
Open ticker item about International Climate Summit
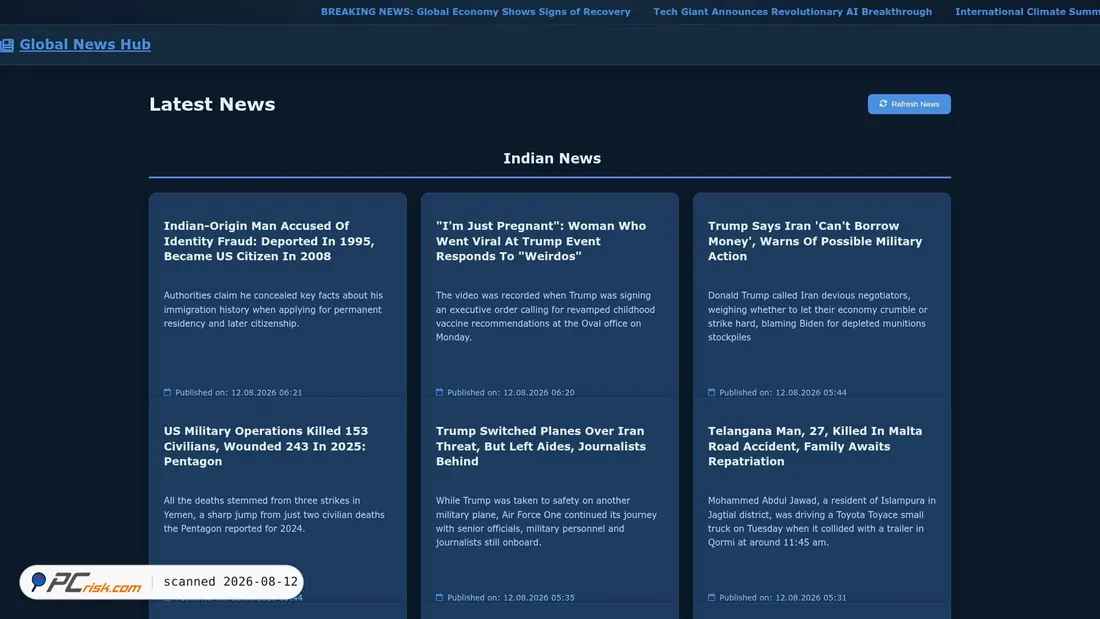[1027, 12]
